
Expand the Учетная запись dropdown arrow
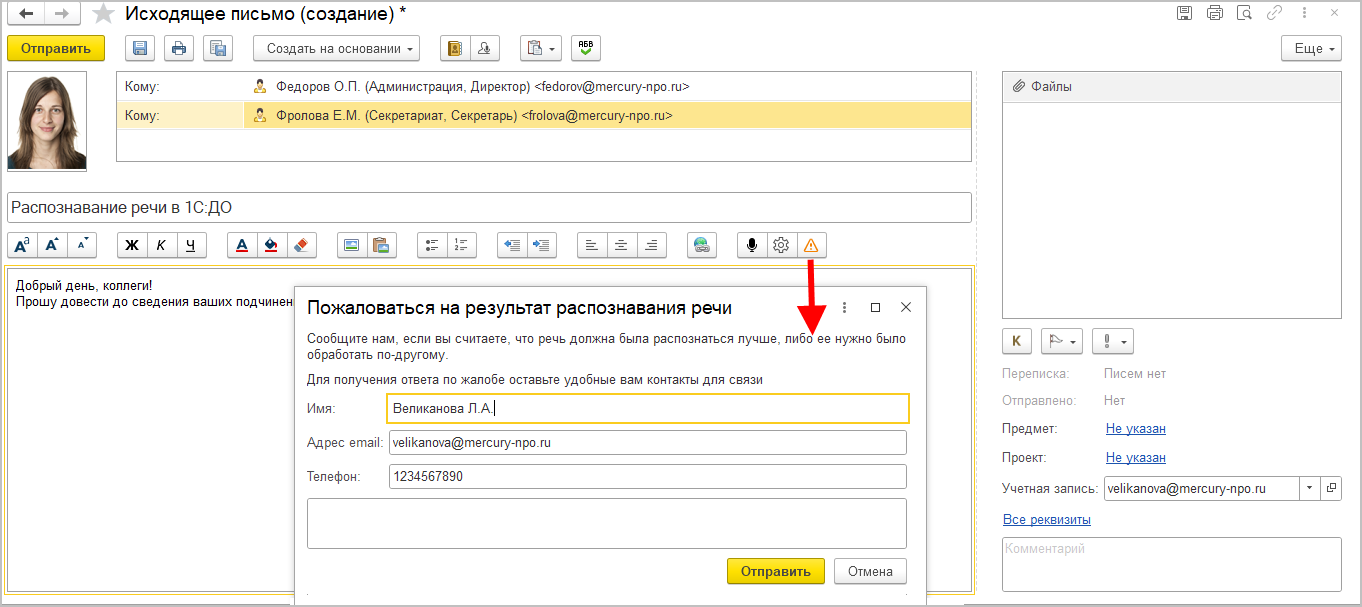(x=1310, y=489)
